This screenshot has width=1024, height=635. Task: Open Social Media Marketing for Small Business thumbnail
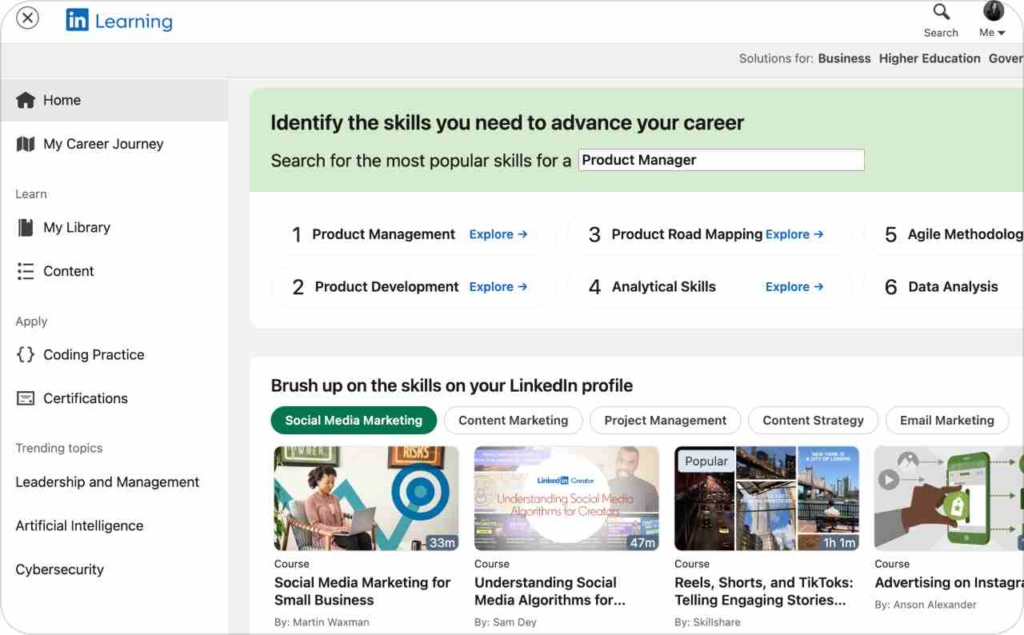tap(366, 498)
